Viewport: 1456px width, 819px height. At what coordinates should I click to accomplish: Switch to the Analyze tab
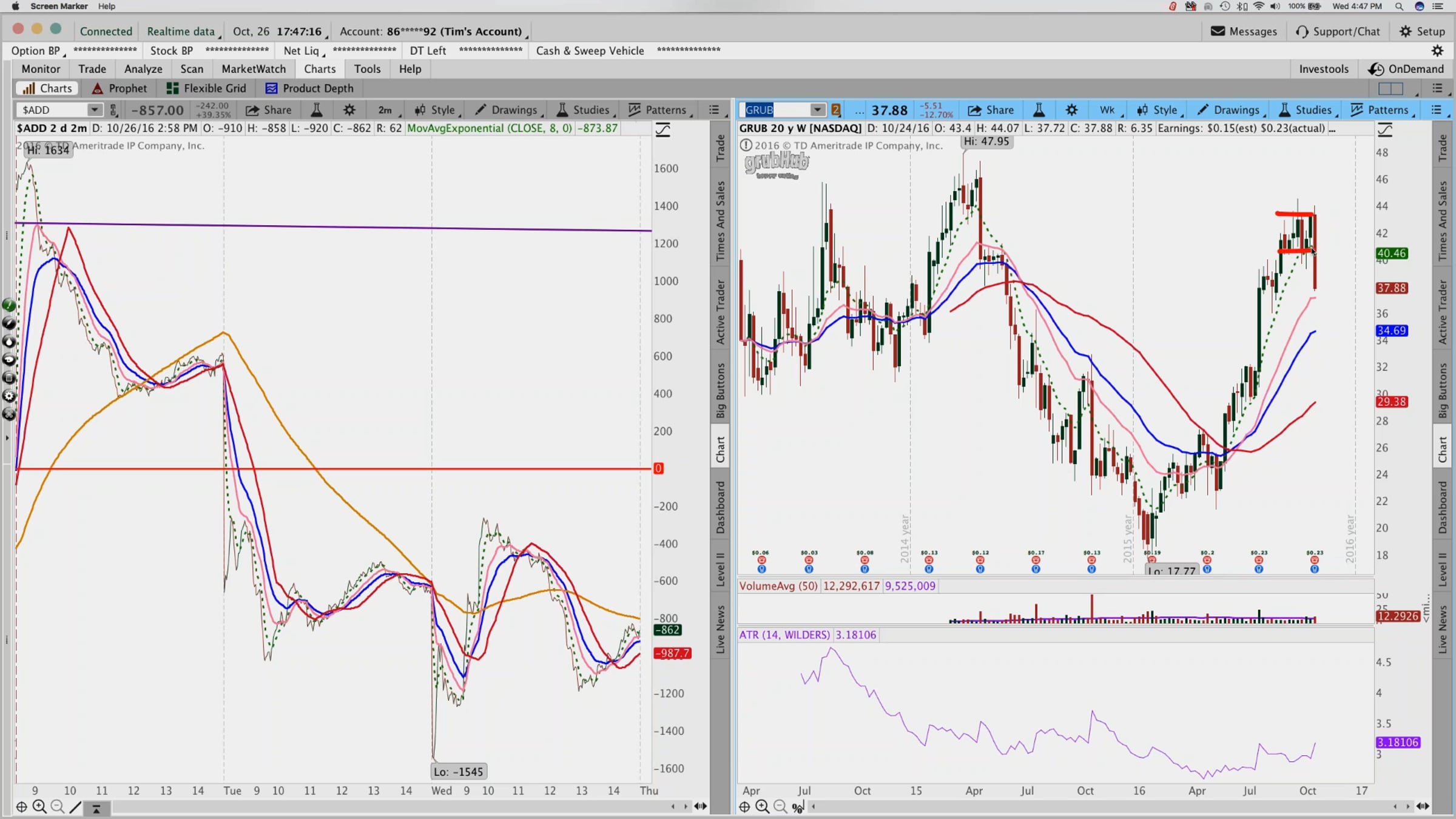143,69
